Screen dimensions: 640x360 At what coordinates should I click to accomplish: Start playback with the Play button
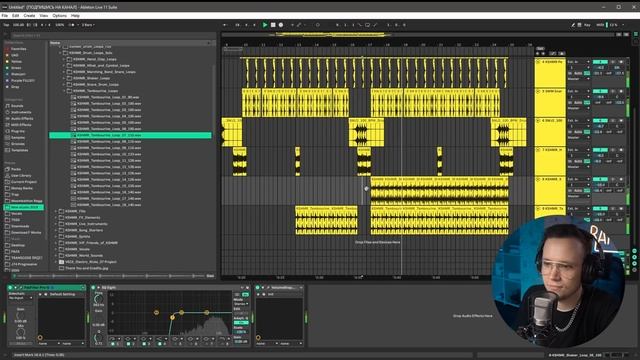click(265, 25)
